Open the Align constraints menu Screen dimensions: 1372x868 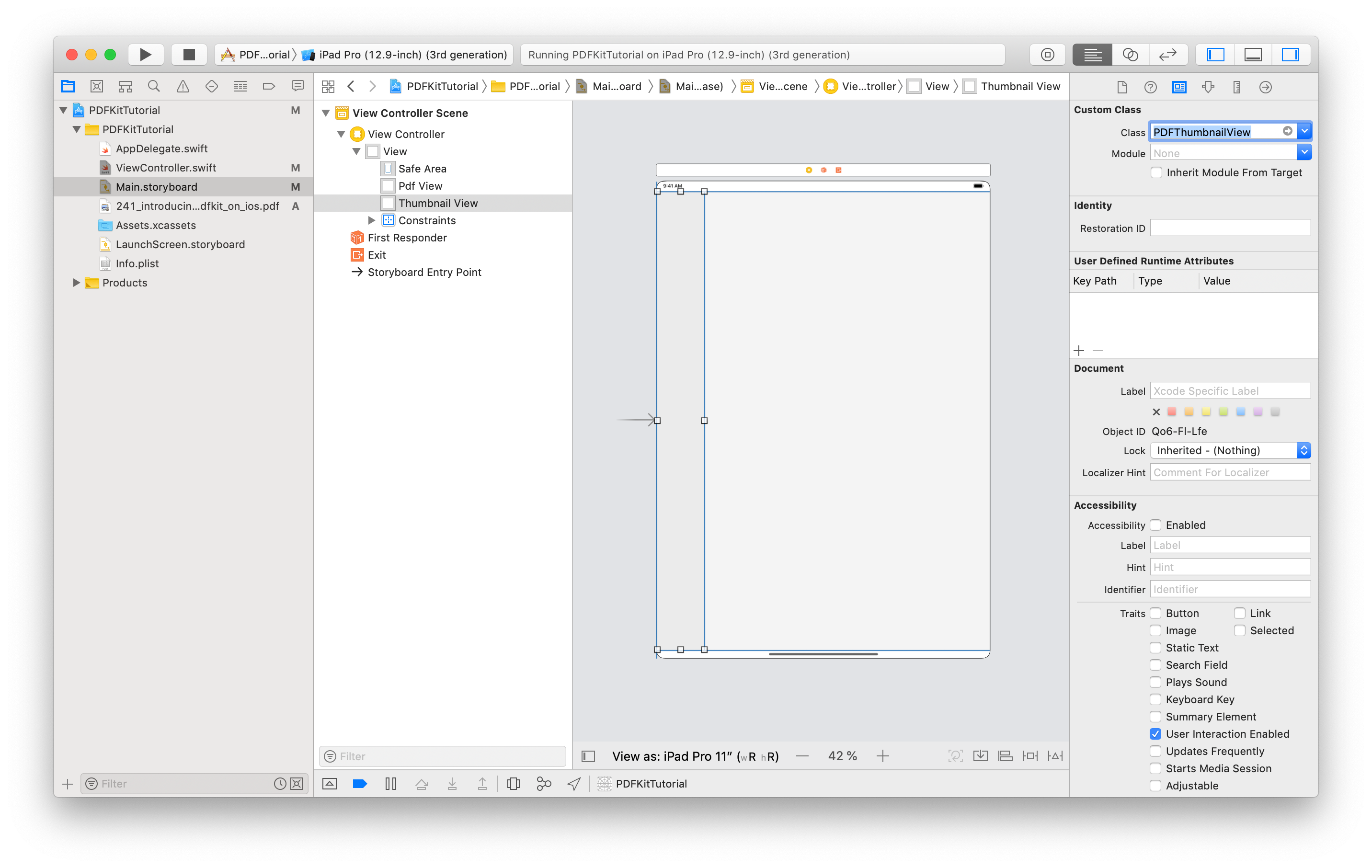click(x=1006, y=756)
